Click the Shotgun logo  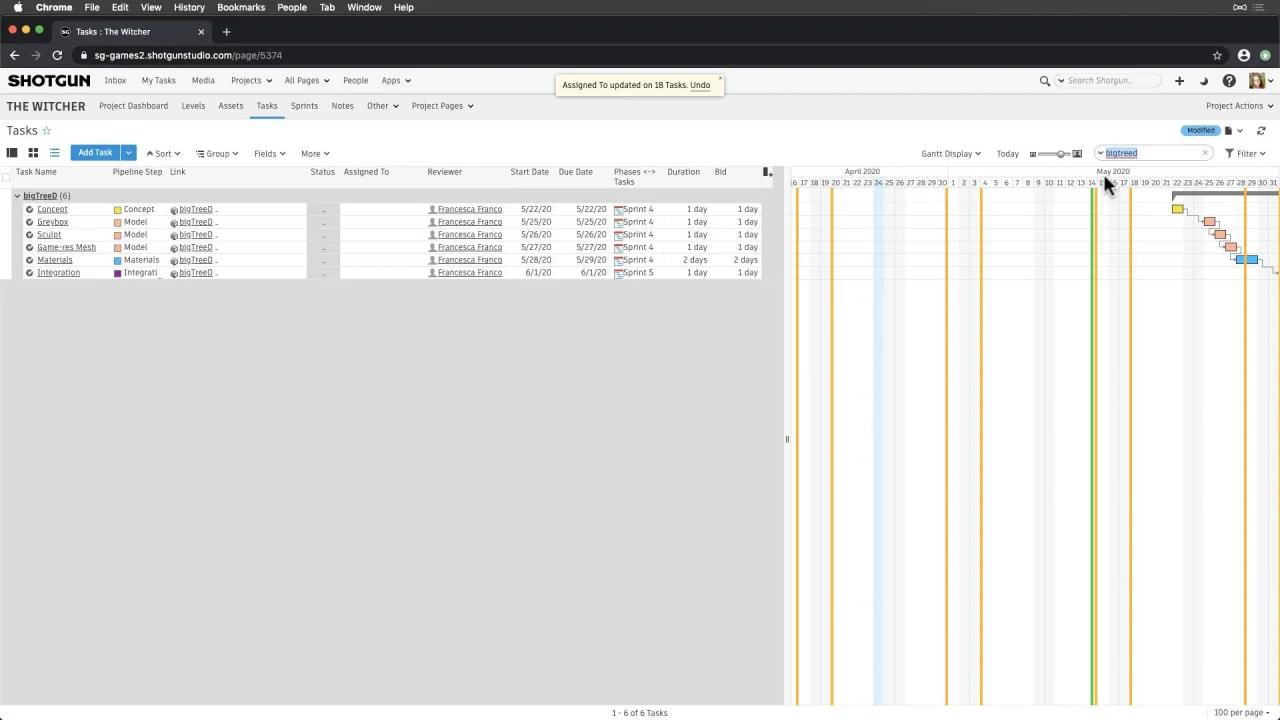pyautogui.click(x=48, y=81)
